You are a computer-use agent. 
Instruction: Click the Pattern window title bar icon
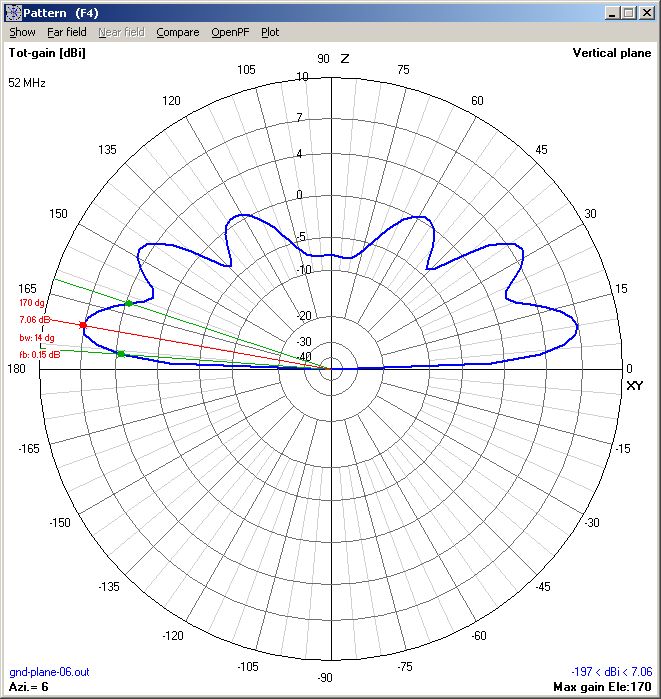pos(13,12)
